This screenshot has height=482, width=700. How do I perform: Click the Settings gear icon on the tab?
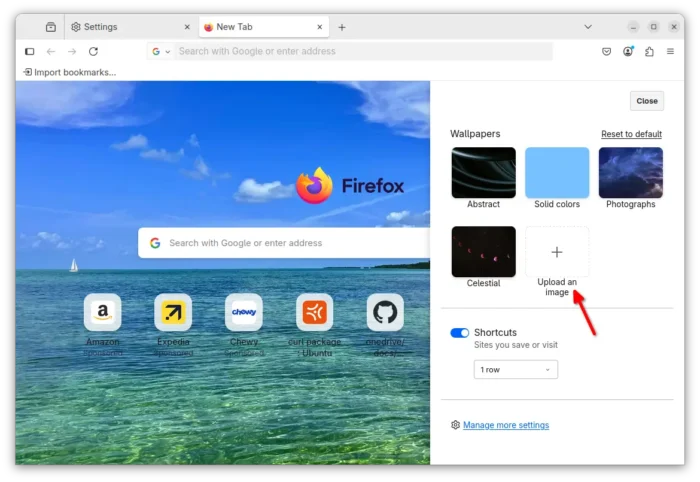click(76, 27)
